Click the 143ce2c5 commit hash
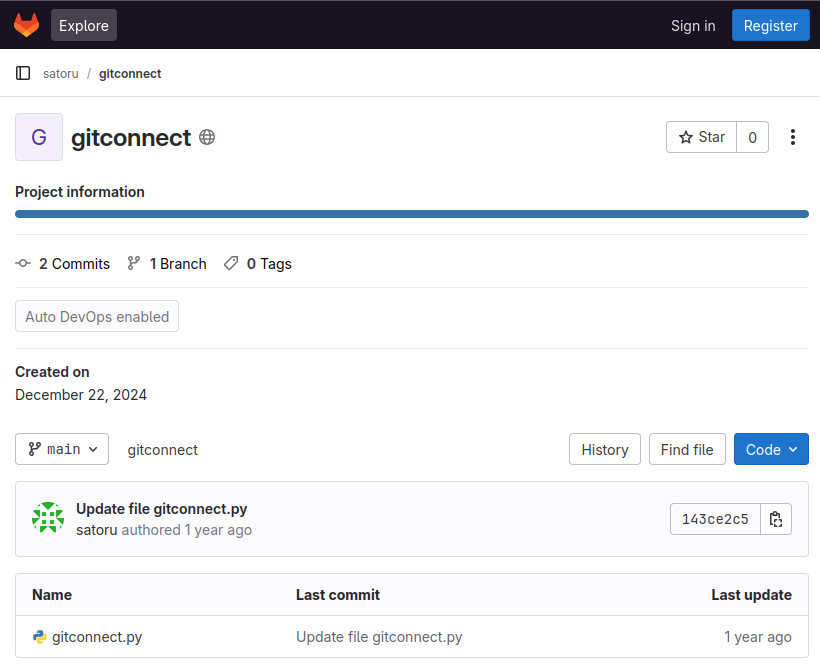Screen dimensions: 820x671 click(x=715, y=519)
